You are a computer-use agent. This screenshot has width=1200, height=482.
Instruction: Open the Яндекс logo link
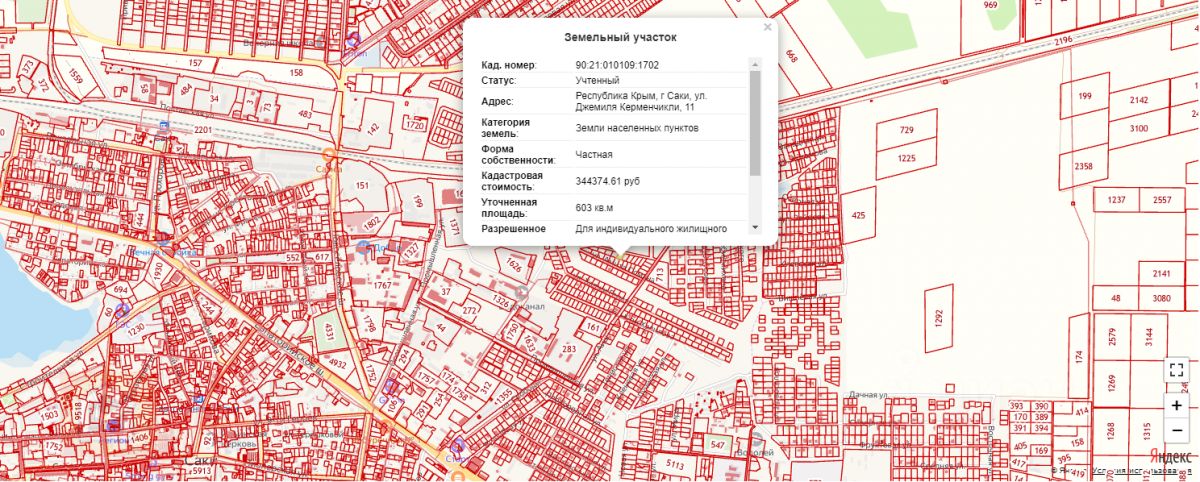click(x=1163, y=455)
